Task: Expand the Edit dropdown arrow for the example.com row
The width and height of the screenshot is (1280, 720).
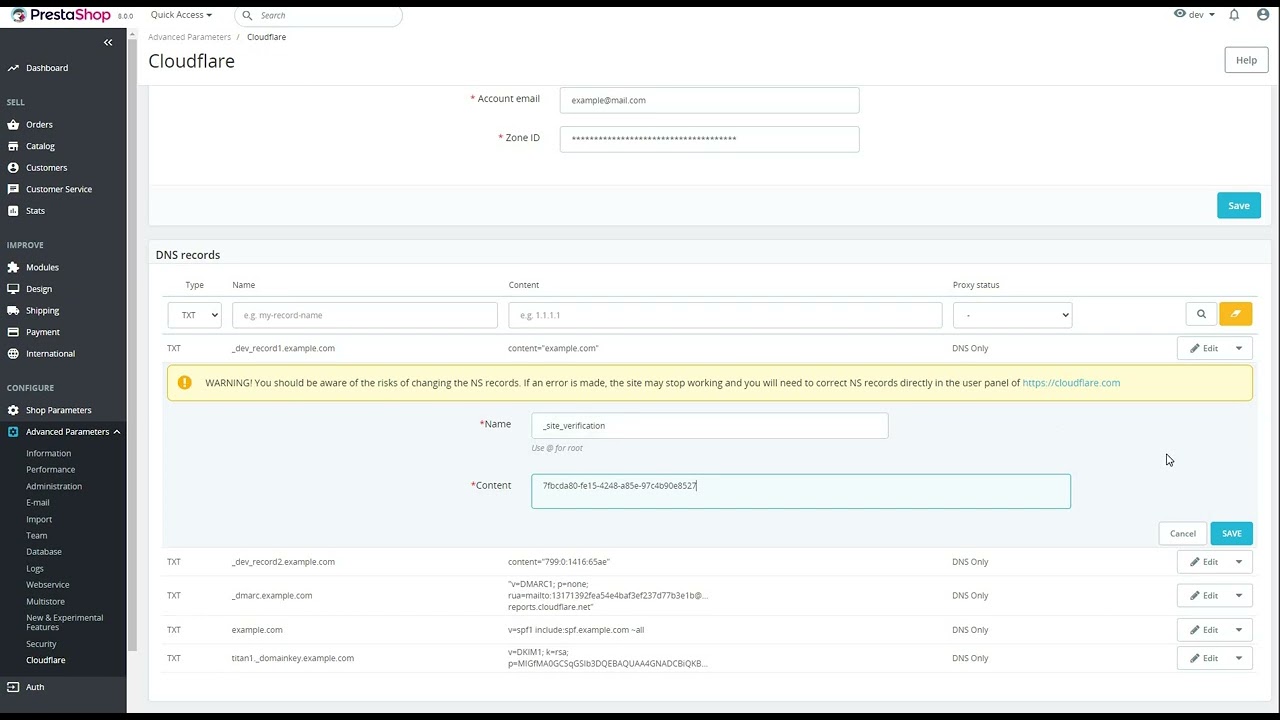Action: point(1239,630)
